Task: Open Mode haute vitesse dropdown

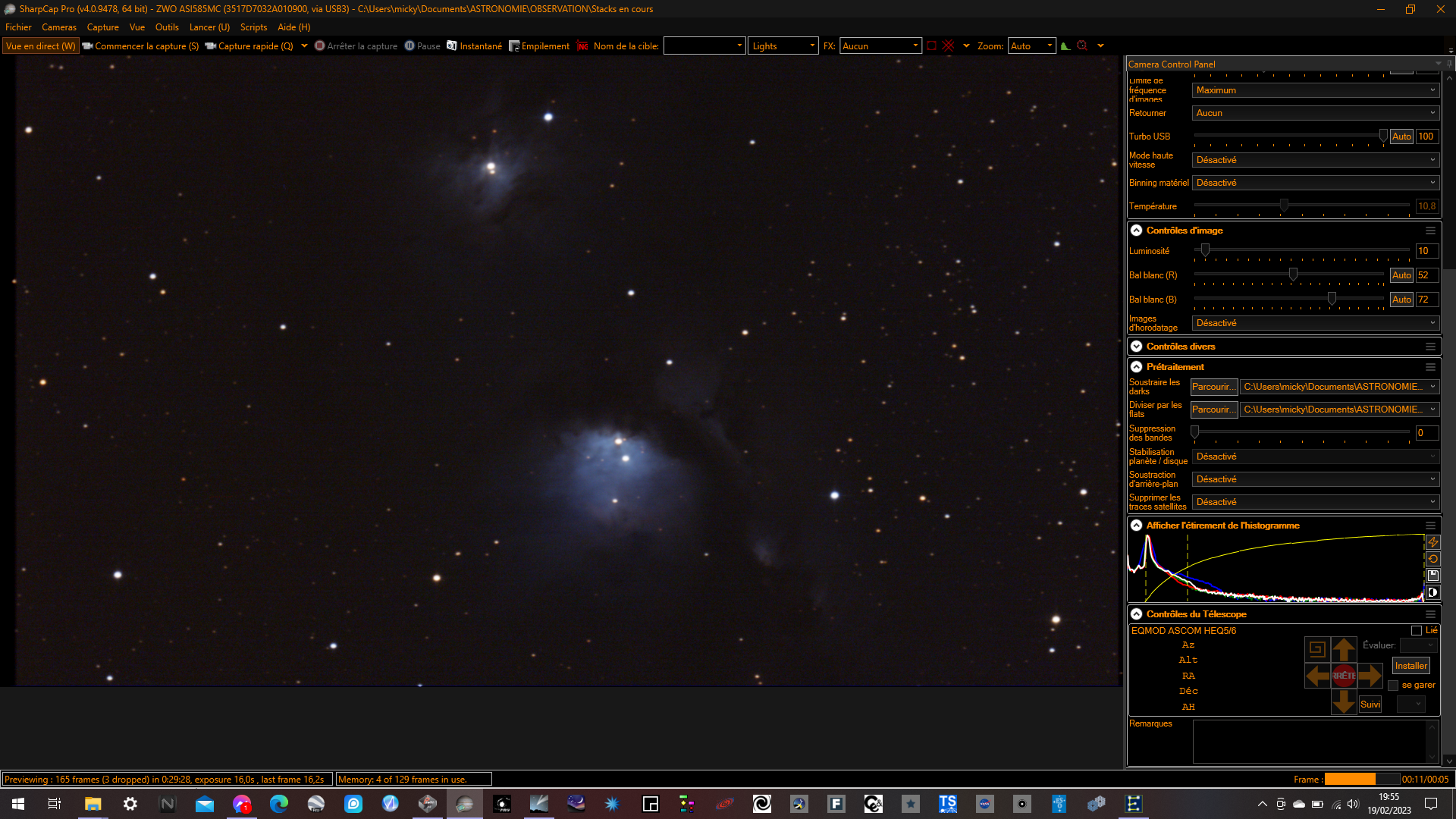Action: pos(1316,160)
